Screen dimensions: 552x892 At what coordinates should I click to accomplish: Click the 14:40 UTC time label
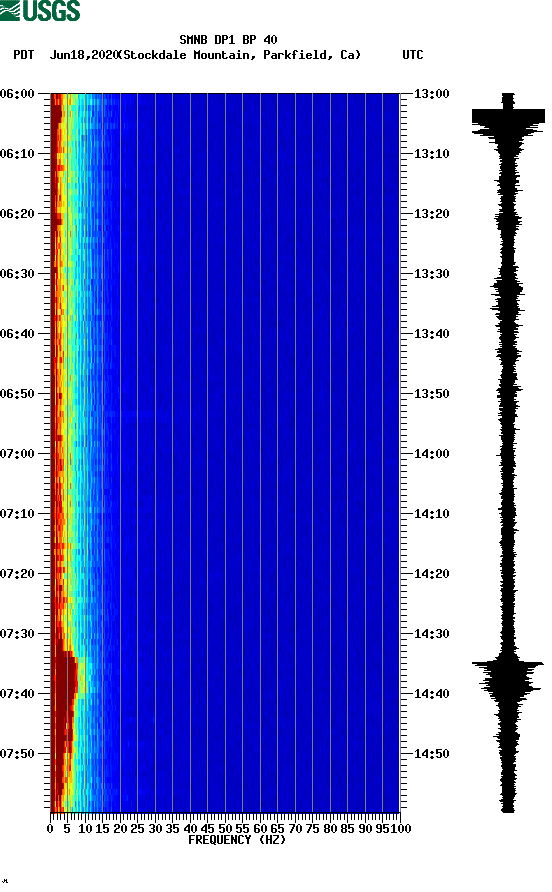(432, 694)
